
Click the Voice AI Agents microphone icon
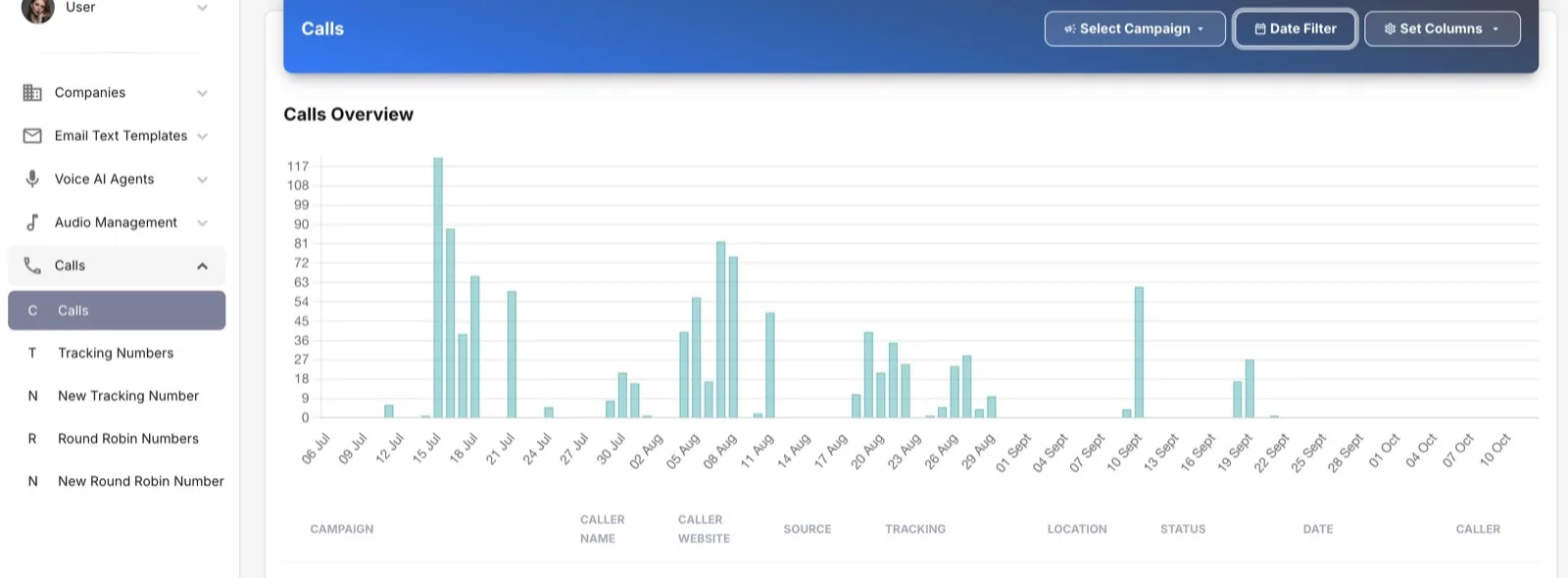click(x=32, y=179)
